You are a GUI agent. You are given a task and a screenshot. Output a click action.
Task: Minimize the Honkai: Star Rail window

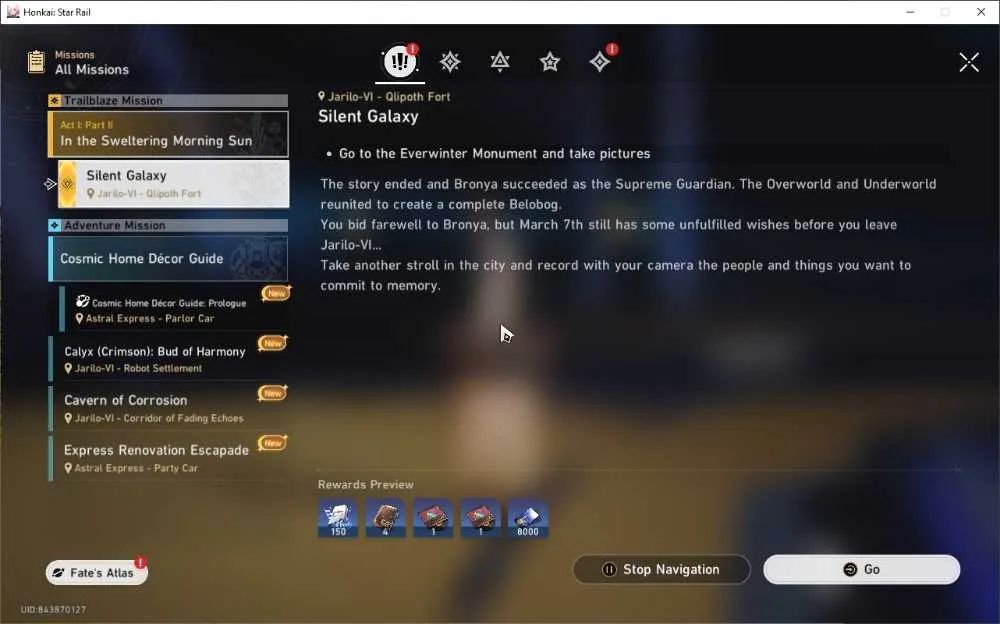910,11
